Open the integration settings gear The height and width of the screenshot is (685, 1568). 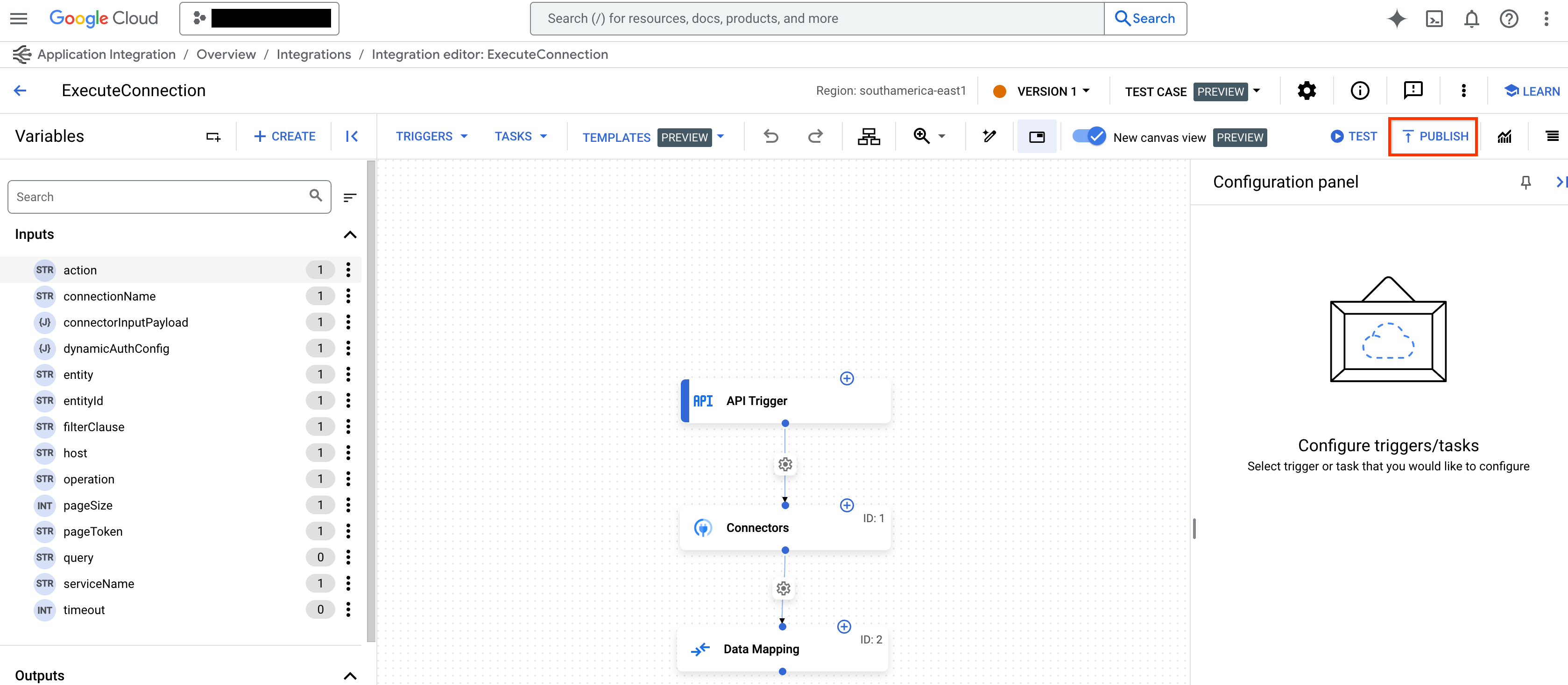1306,91
